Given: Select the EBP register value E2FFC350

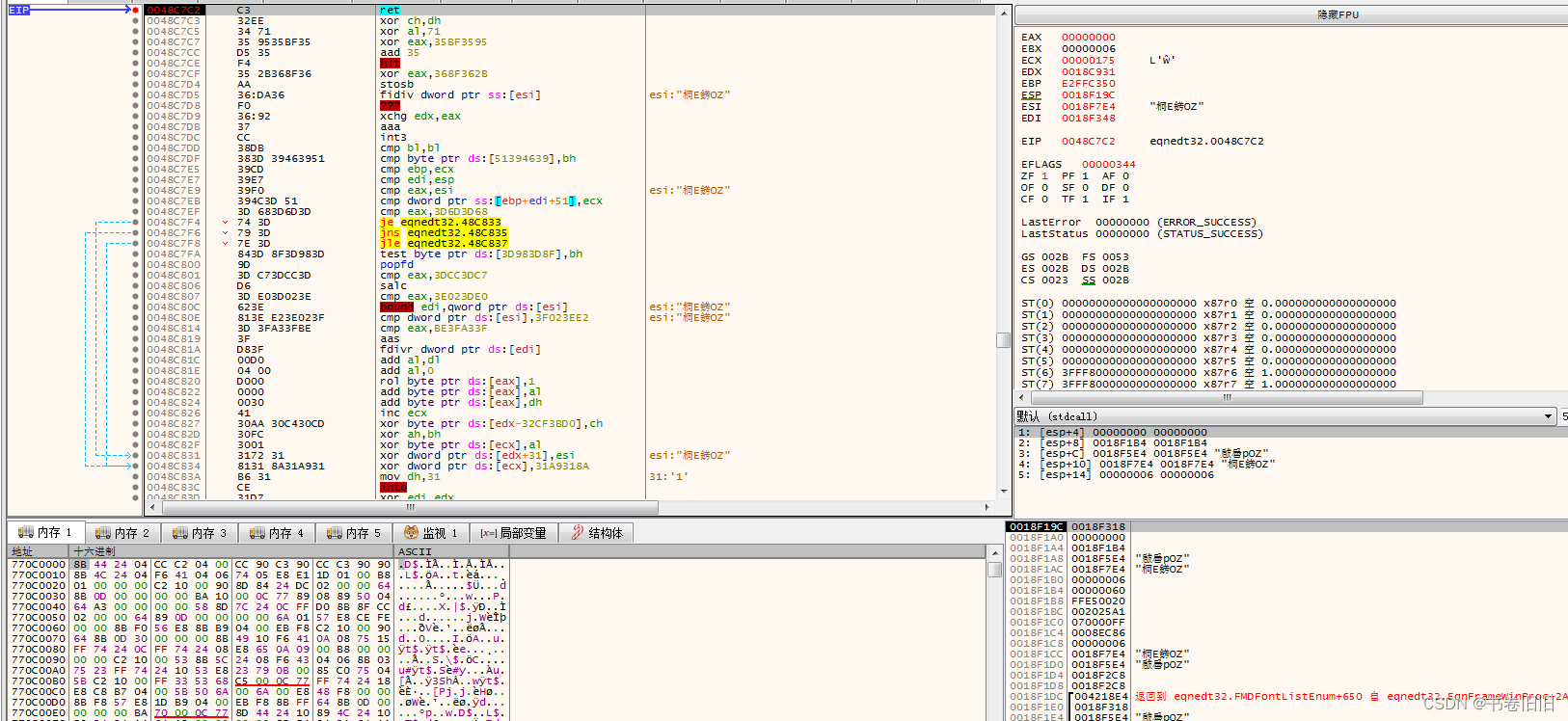Looking at the screenshot, I should coord(1089,84).
